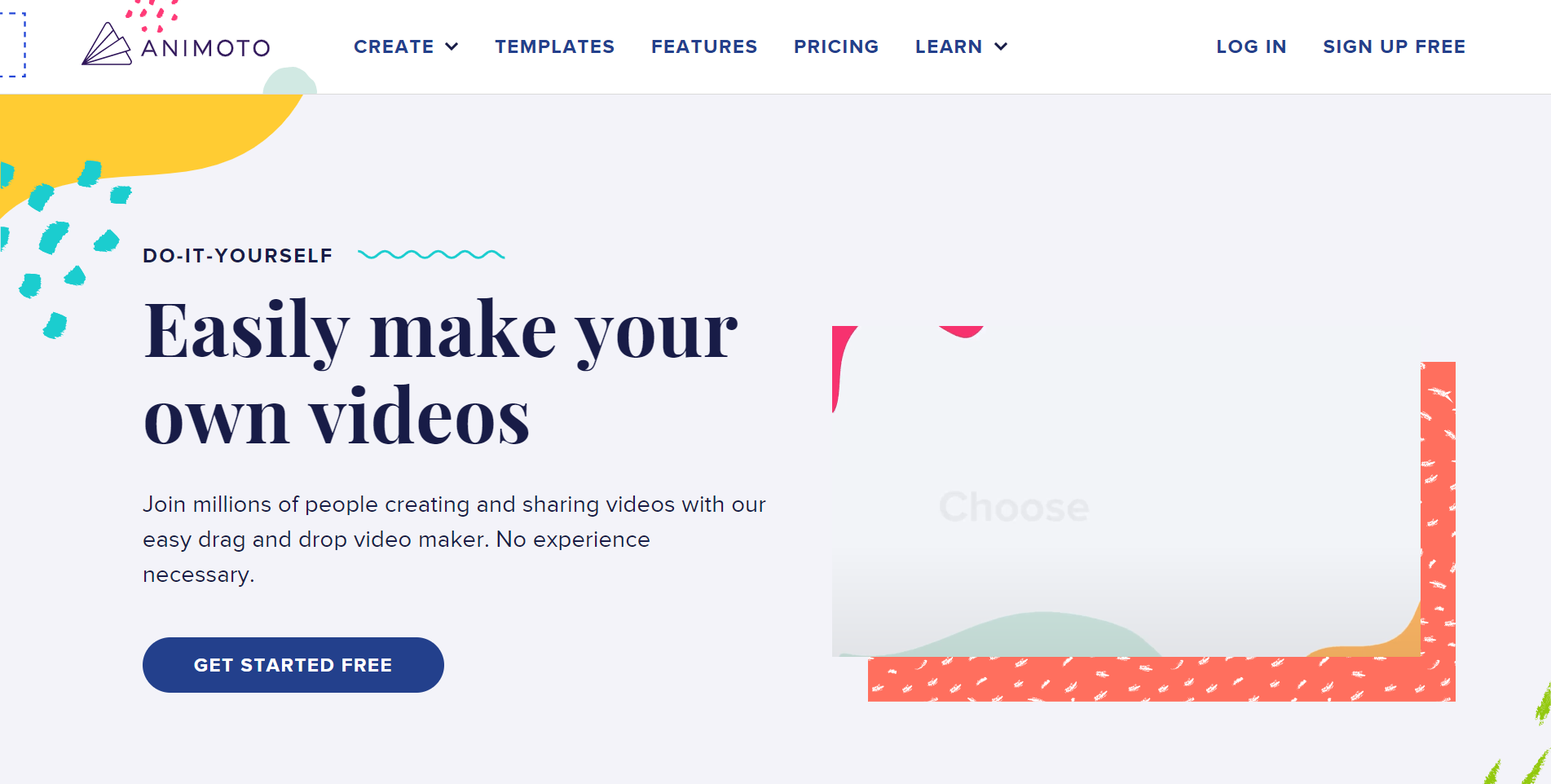The image size is (1551, 784).
Task: Click the teal squiggle line decoration
Action: [431, 255]
